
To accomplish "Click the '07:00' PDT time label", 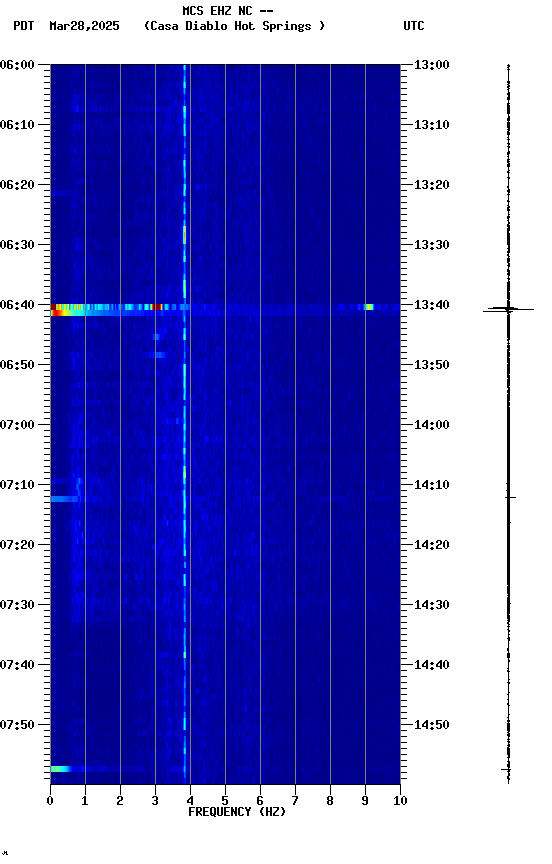I will tap(17, 425).
